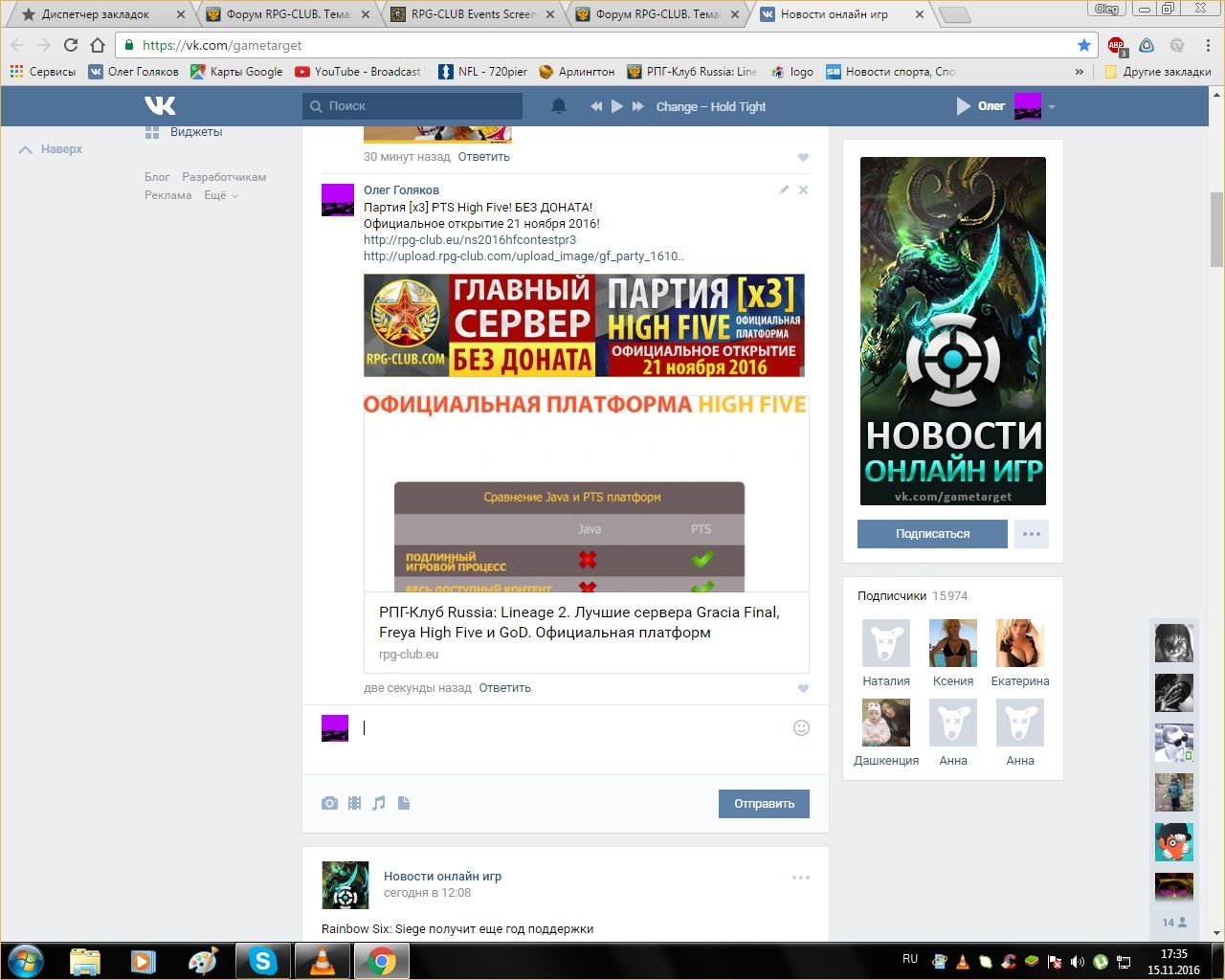Reload the page in Chrome

(x=70, y=45)
